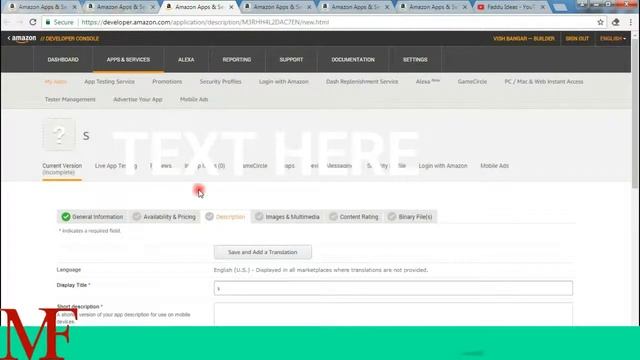
Task: Open APPS & SERVICES menu
Action: (128, 60)
